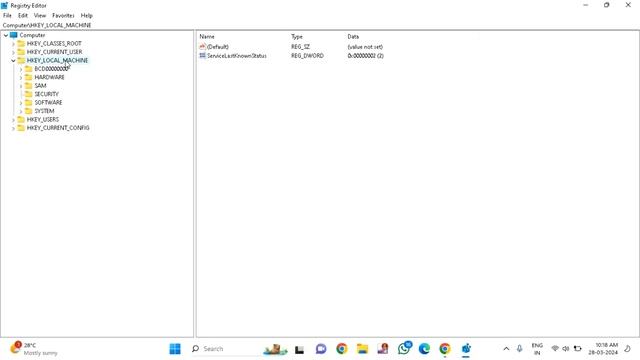The height and width of the screenshot is (360, 640).
Task: Select the HKEY_CURRENT_USER key
Action: [54, 52]
